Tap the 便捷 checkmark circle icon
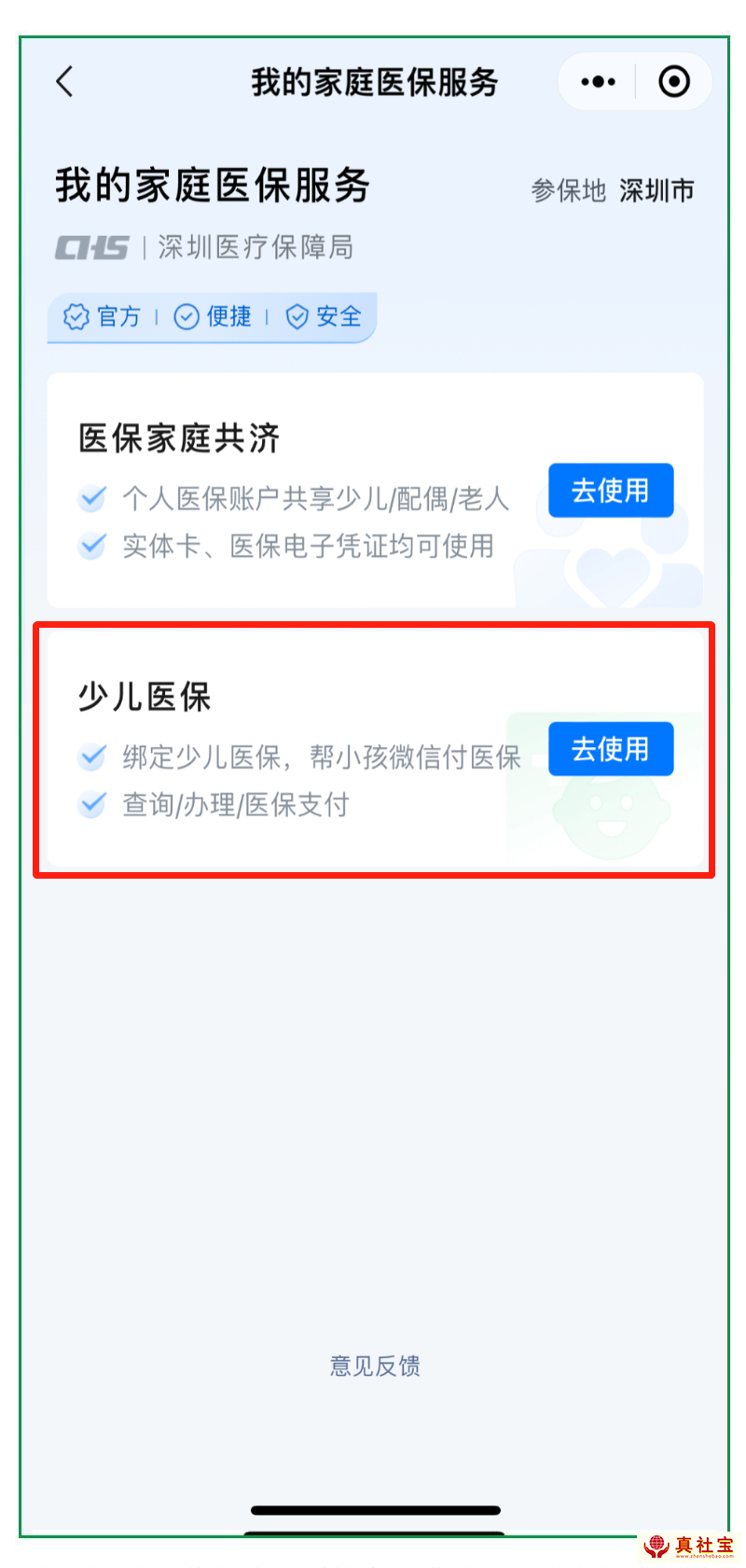This screenshot has width=746, height=1568. [186, 317]
